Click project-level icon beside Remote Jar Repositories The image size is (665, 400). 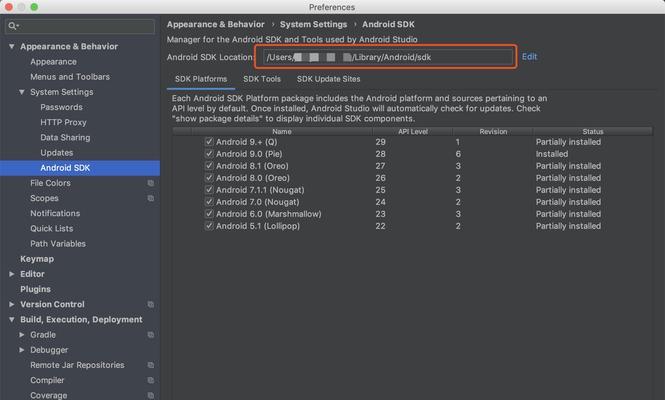click(151, 365)
